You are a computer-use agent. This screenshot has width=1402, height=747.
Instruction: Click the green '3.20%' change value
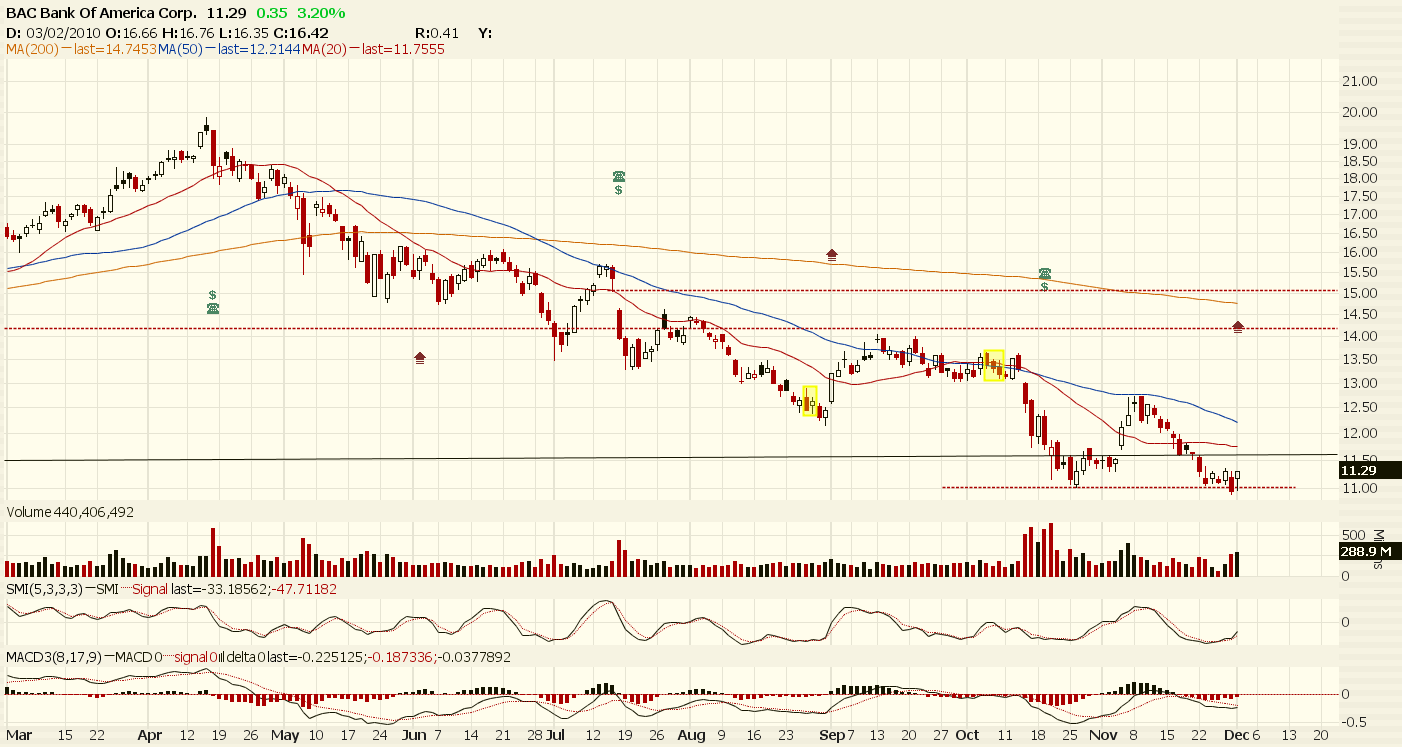point(323,13)
